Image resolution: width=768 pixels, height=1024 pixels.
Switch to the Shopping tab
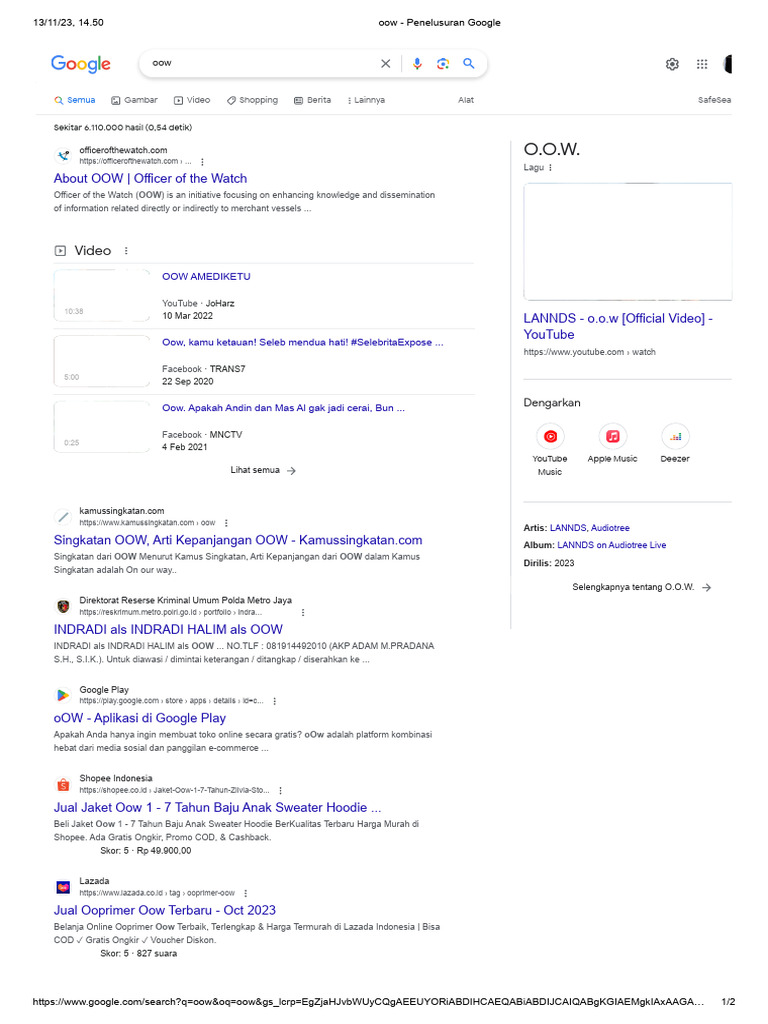pos(252,100)
